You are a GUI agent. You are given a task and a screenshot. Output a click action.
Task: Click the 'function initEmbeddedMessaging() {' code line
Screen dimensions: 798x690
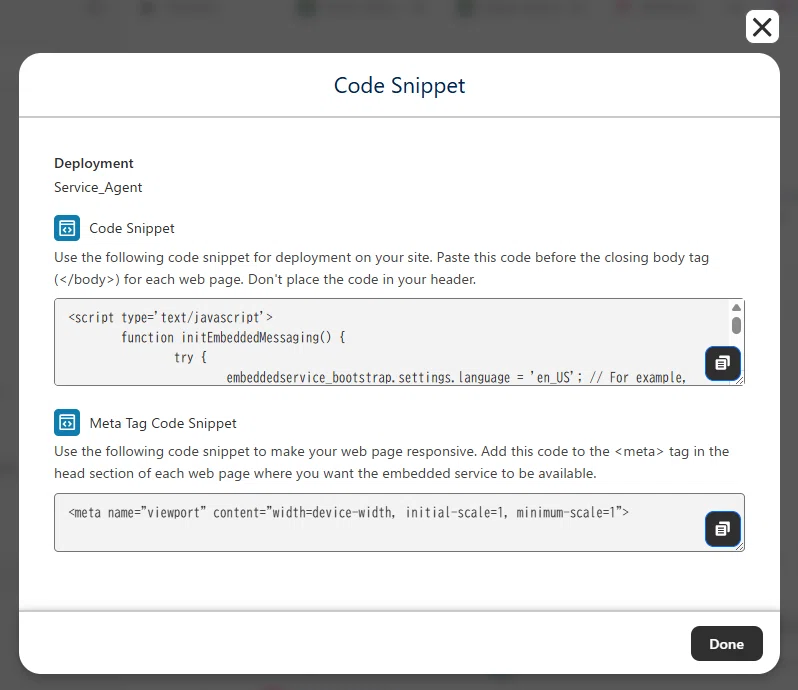pyautogui.click(x=233, y=337)
